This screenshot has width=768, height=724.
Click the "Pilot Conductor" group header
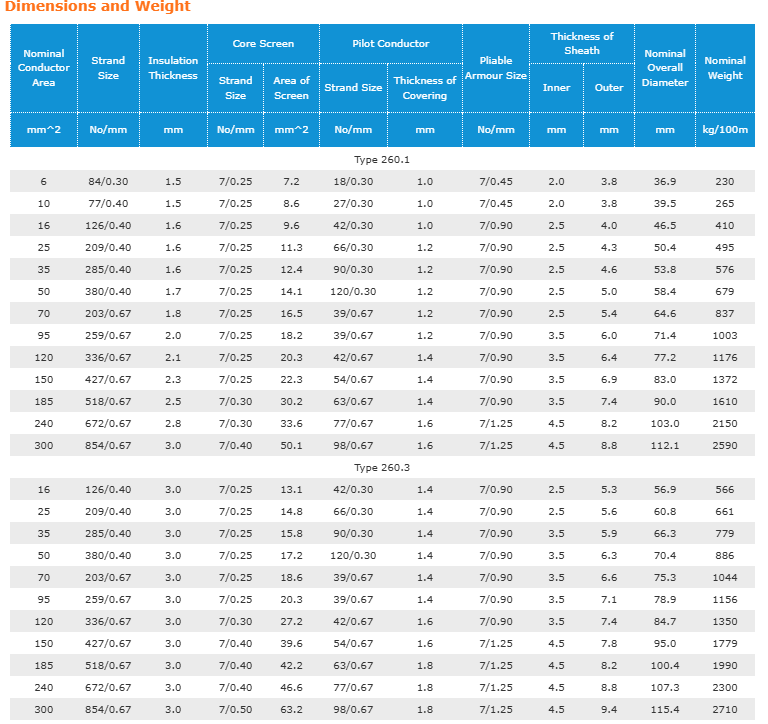click(390, 44)
